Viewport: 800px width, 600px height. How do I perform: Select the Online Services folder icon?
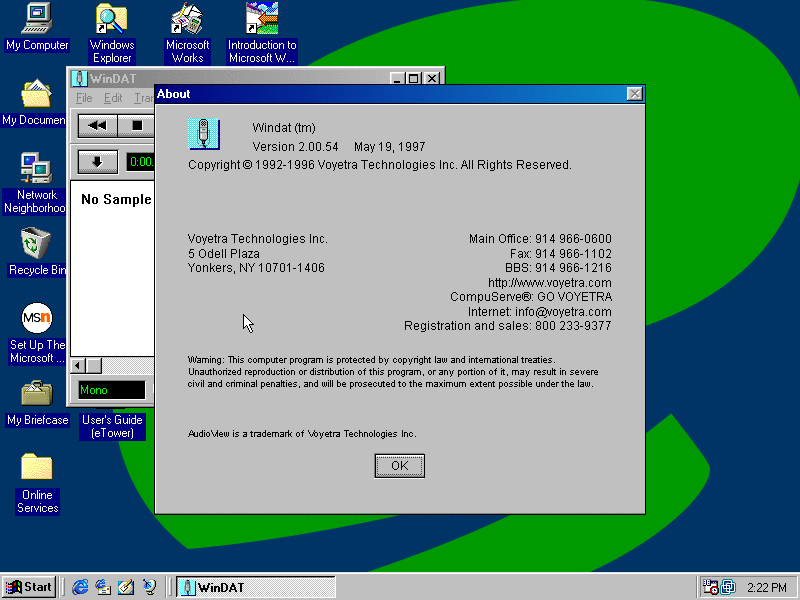(37, 467)
